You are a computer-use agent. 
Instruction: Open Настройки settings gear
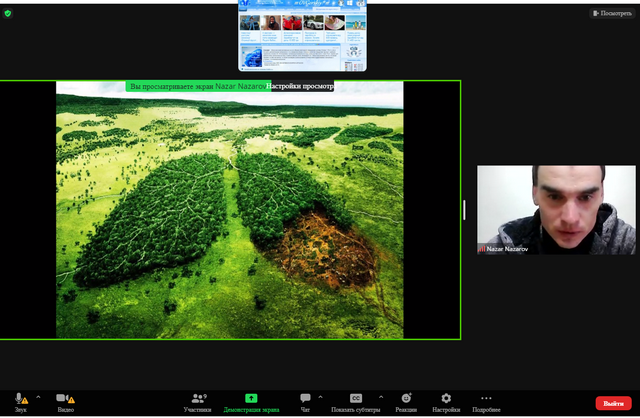(x=446, y=399)
